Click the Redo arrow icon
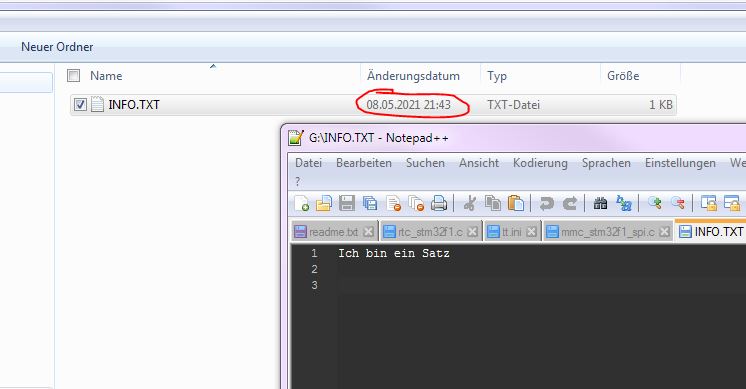The image size is (746, 389). pos(569,204)
